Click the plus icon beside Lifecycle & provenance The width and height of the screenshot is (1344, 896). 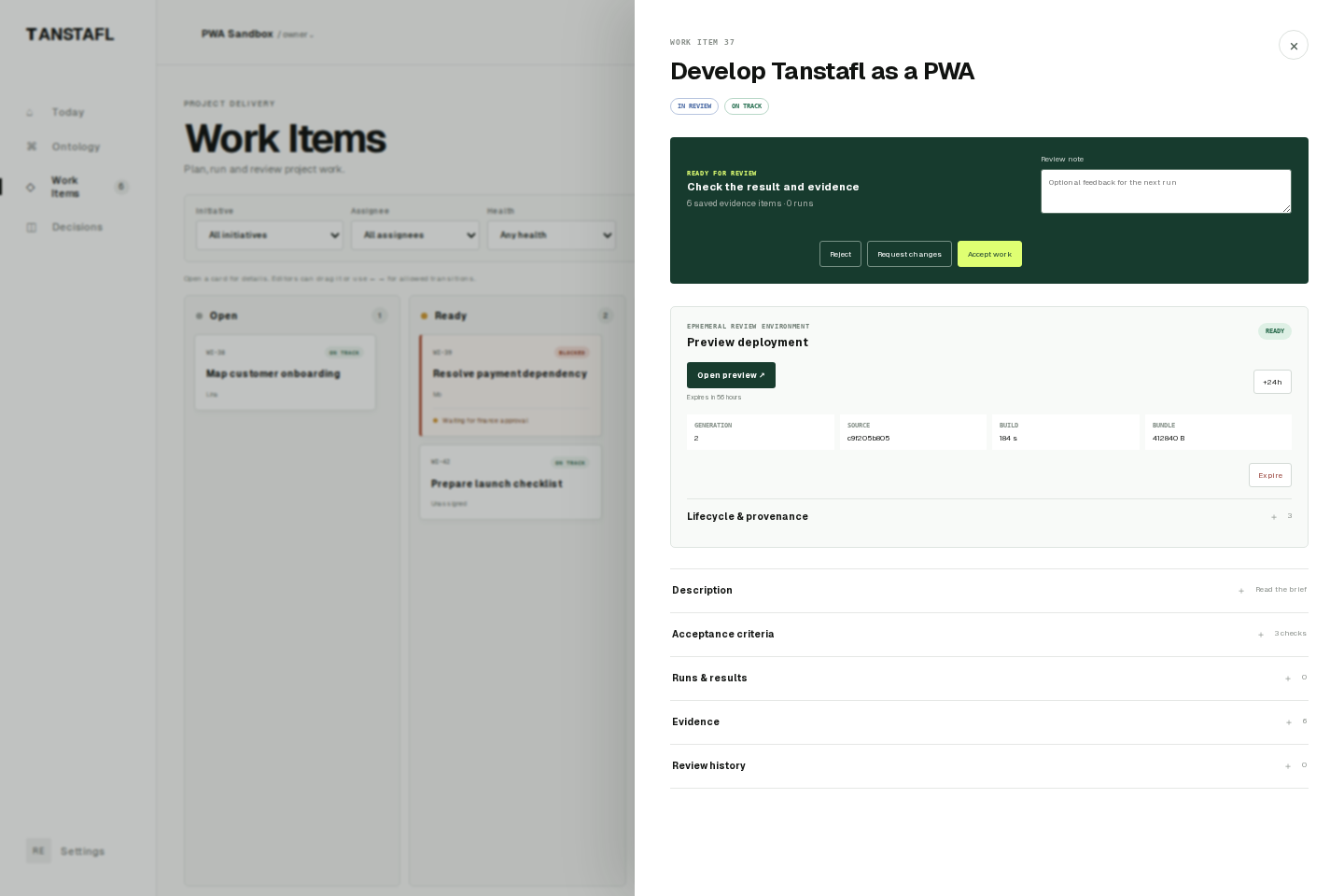point(1274,517)
